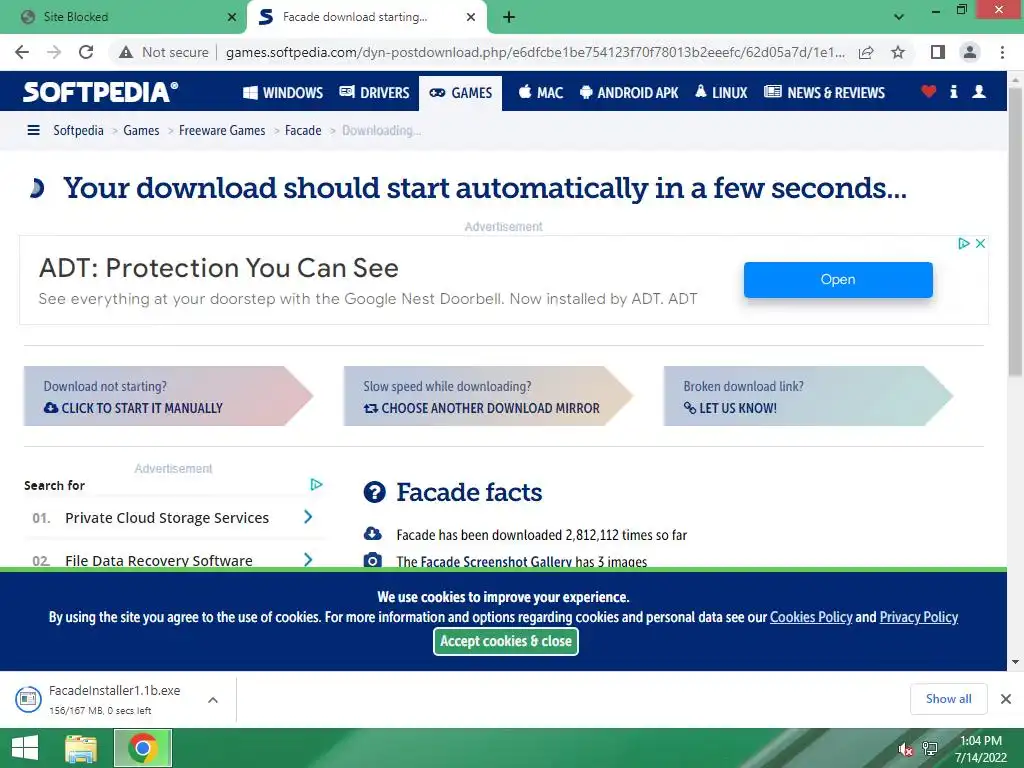Expand download options arrow for FacadeInstaller
Screen dimensions: 1024x768
click(x=212, y=699)
